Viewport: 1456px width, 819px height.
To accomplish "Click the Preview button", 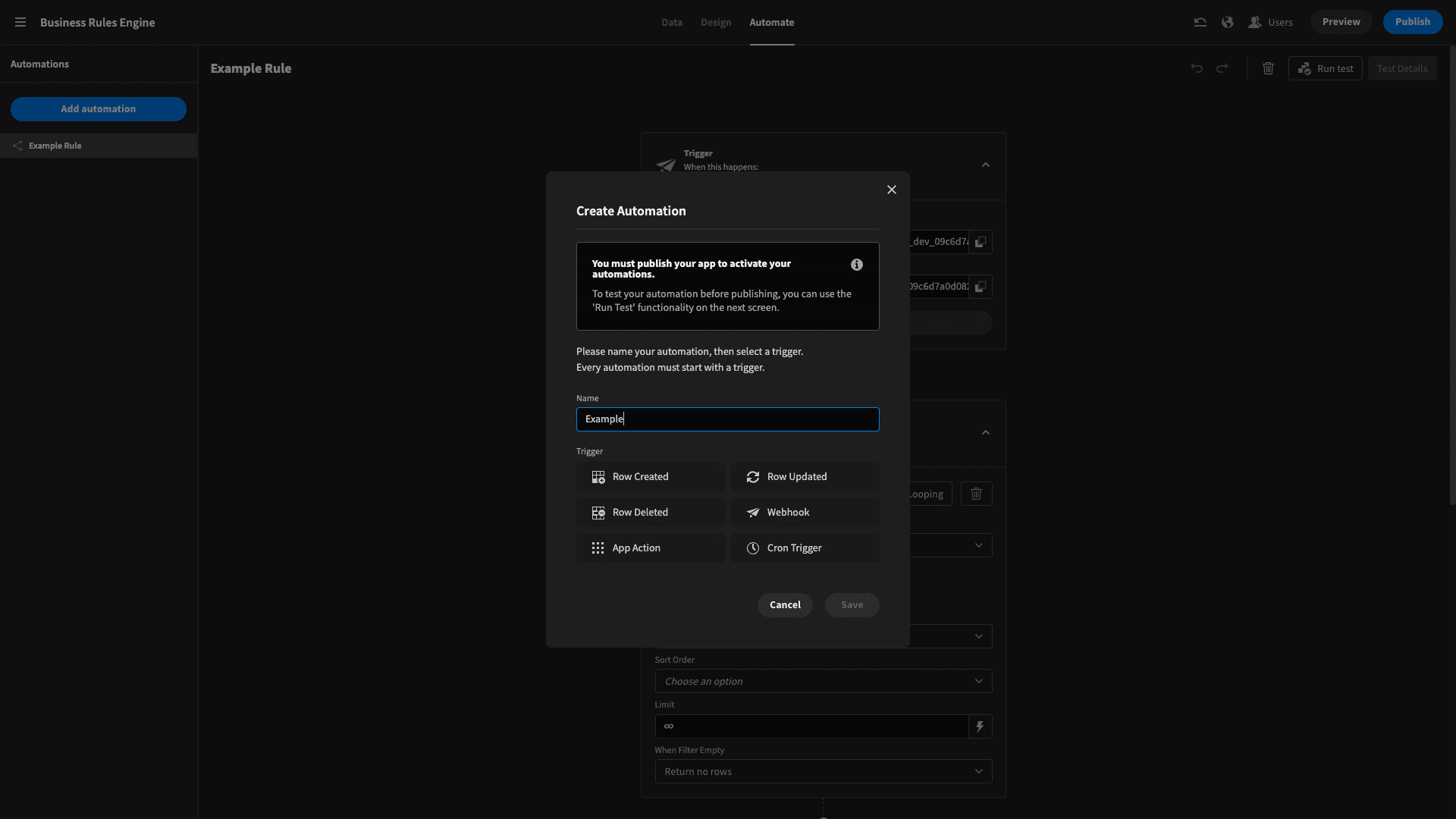I will (1341, 22).
